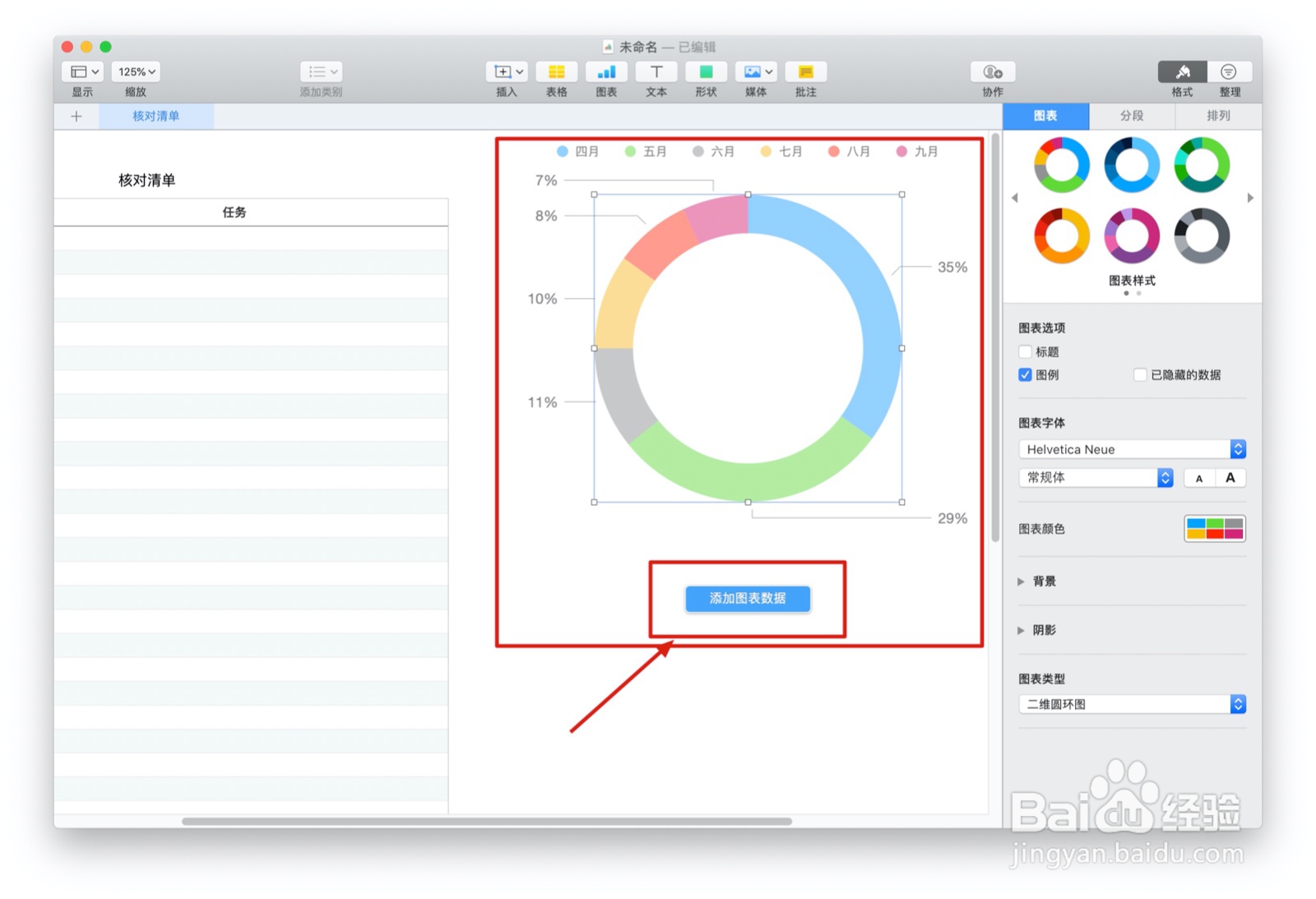The height and width of the screenshot is (899, 1316).
Task: Choose the blue donut chart style
Action: [x=1132, y=165]
